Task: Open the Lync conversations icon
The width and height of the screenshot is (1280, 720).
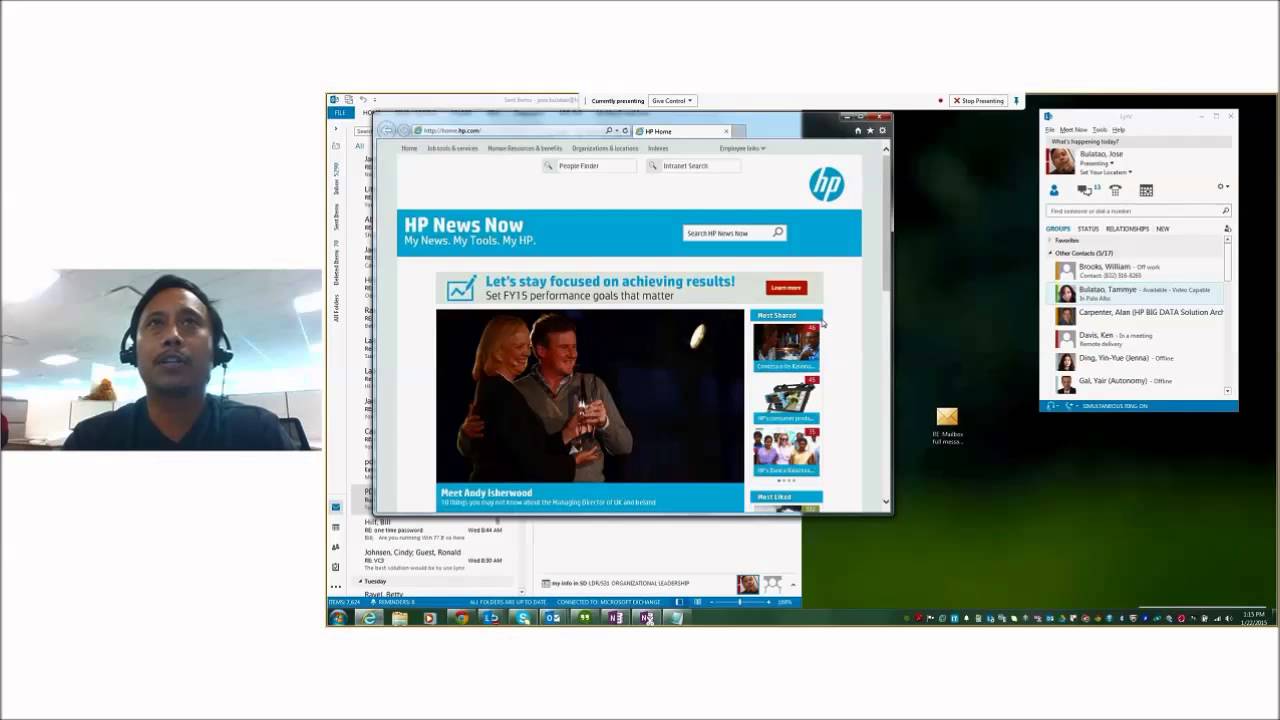Action: pyautogui.click(x=1085, y=190)
